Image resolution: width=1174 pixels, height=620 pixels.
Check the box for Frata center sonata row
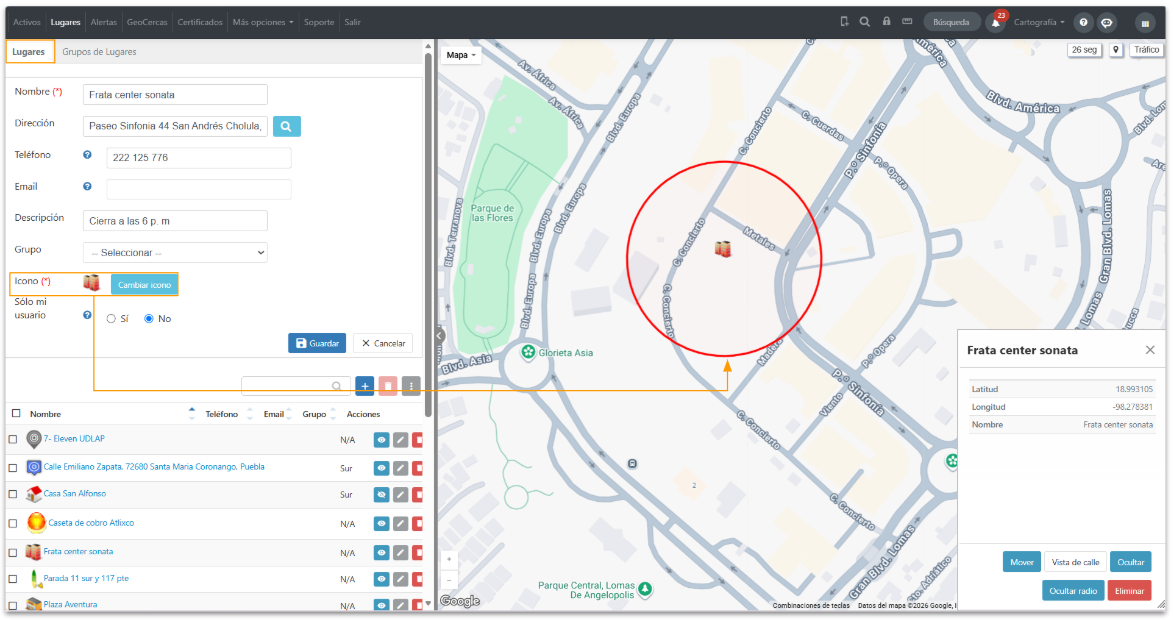[13, 553]
